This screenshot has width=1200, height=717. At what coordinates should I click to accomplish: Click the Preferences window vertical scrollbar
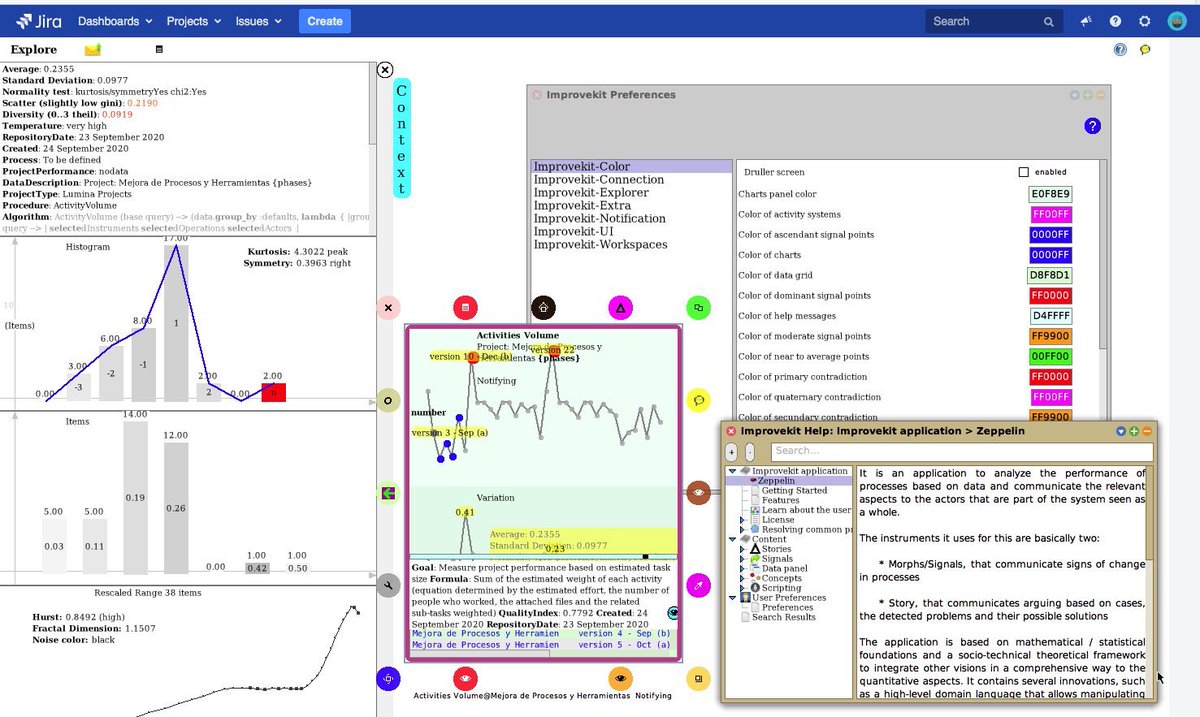[1104, 290]
